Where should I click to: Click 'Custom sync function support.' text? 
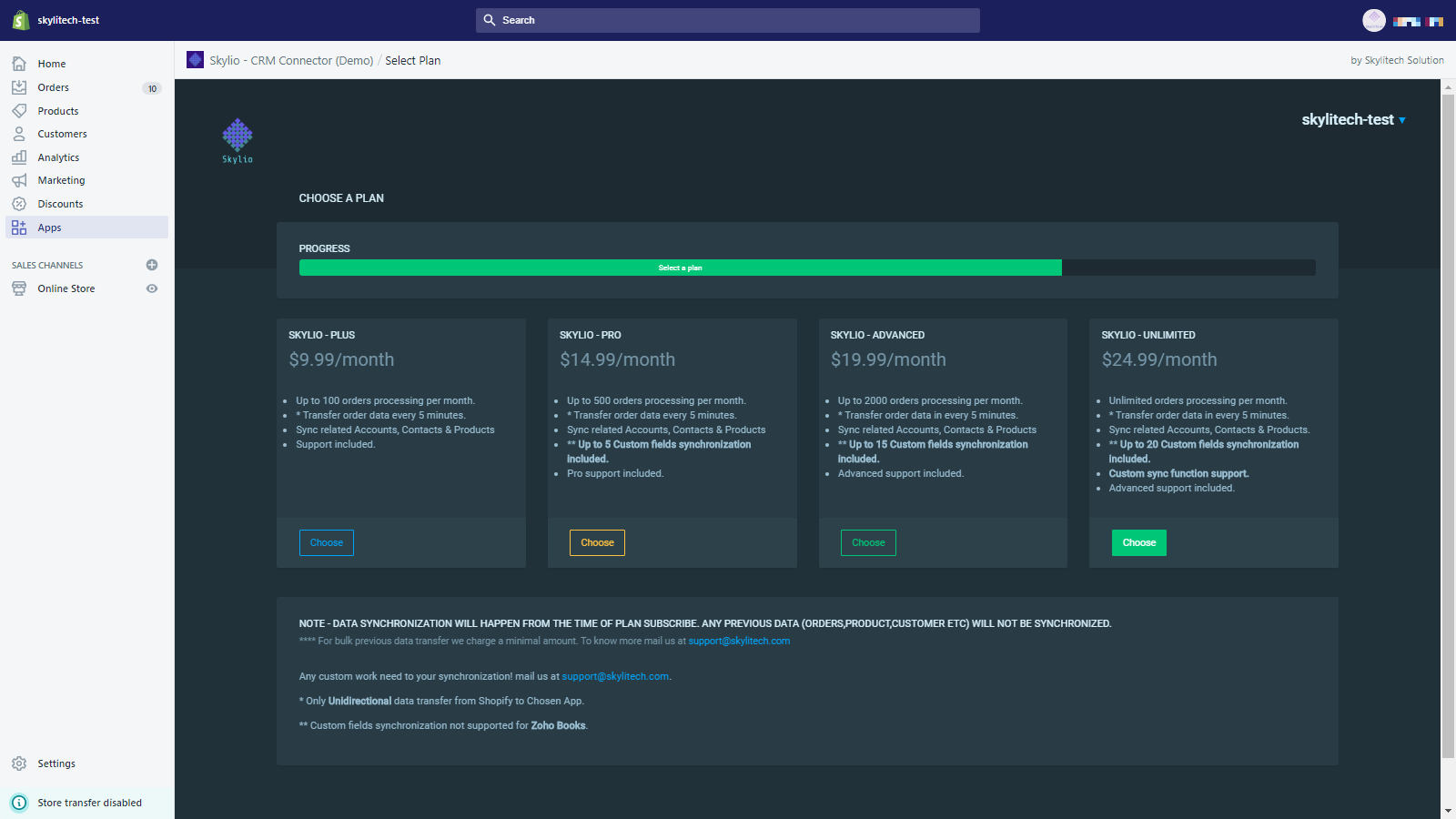point(1178,473)
